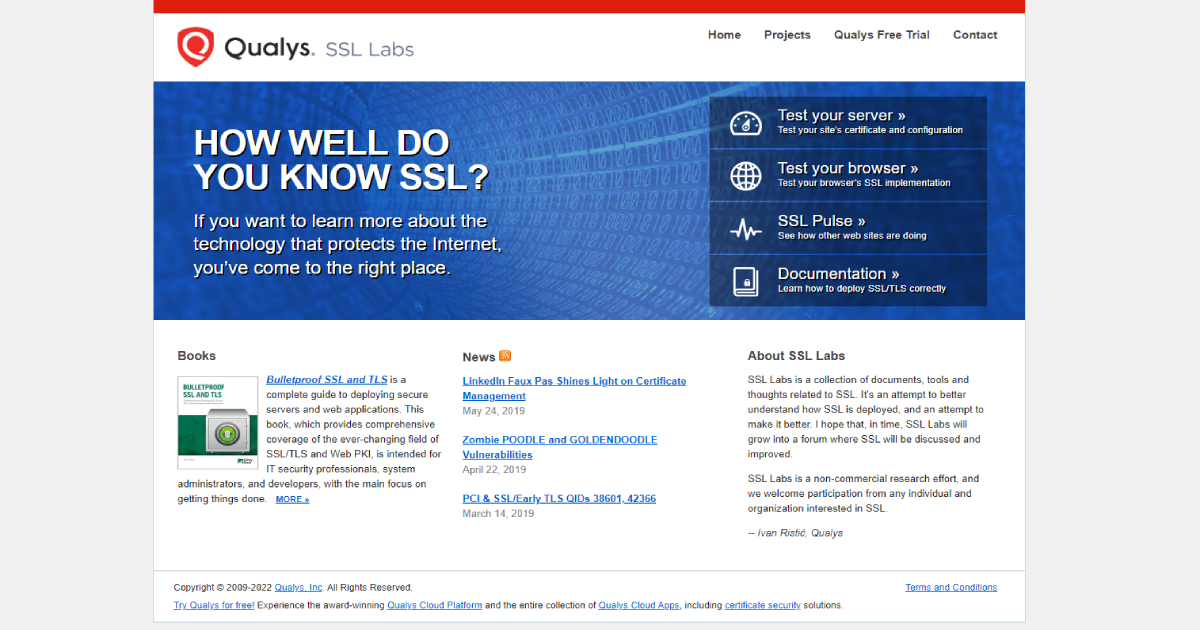Click the May 24, 2019 news date

pyautogui.click(x=494, y=411)
